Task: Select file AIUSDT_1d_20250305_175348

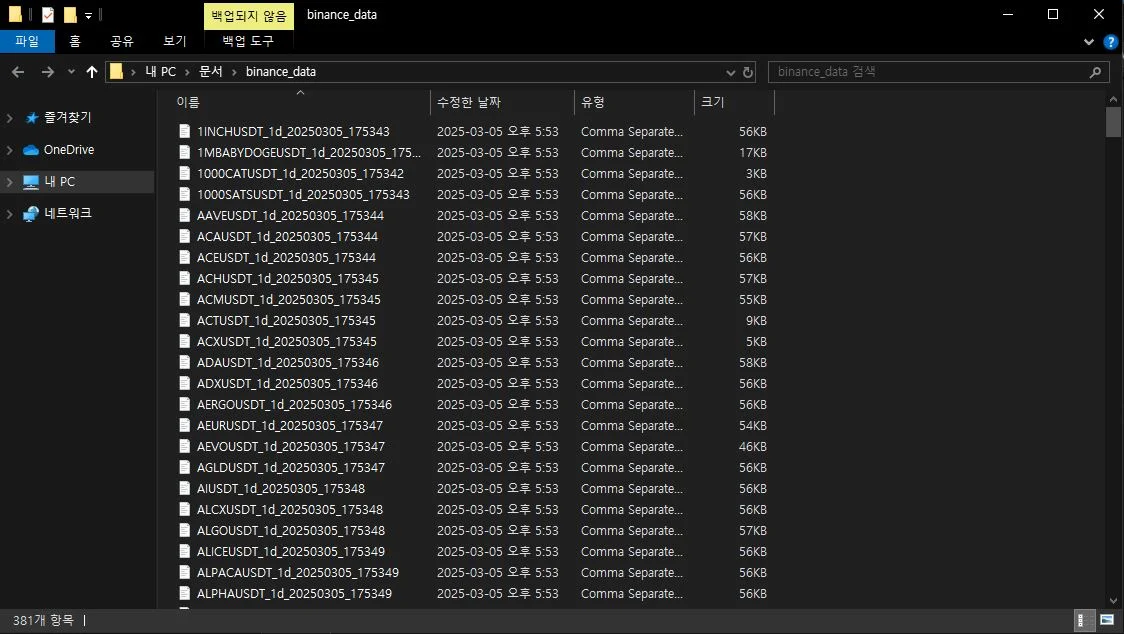Action: click(281, 488)
